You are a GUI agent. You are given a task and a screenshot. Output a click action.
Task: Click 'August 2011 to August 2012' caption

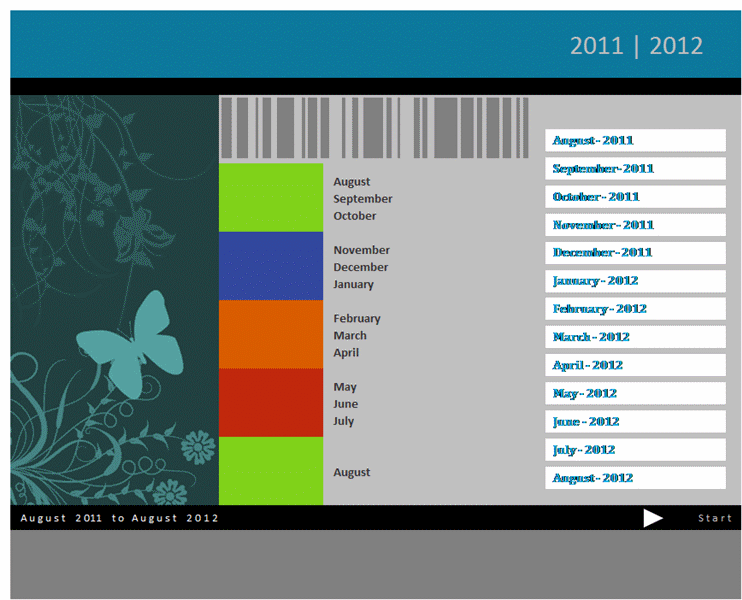pos(119,518)
